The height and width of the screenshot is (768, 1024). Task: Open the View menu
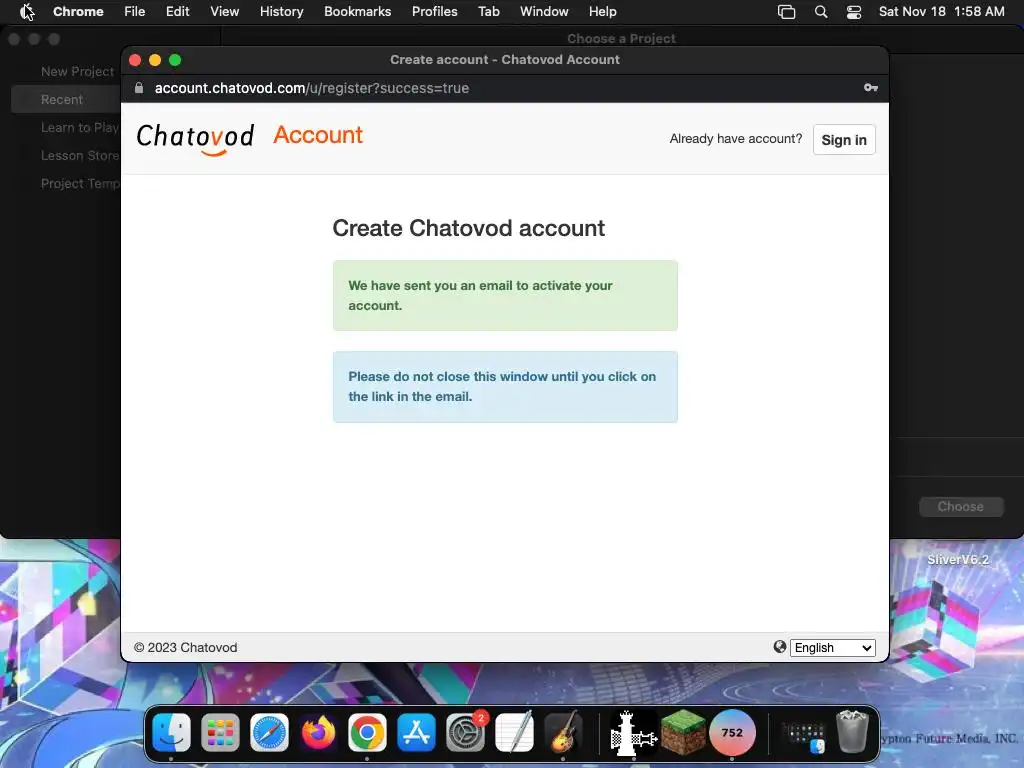click(x=224, y=12)
